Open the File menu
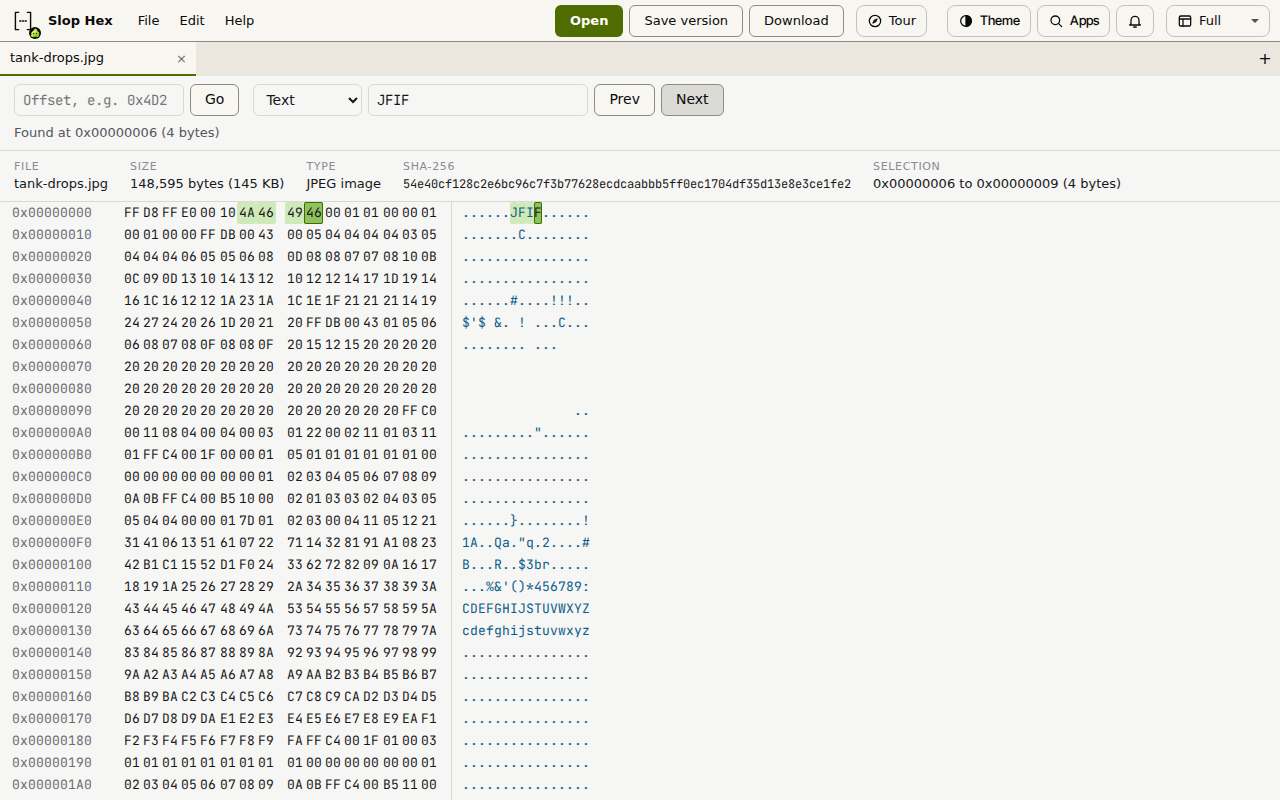 point(148,21)
